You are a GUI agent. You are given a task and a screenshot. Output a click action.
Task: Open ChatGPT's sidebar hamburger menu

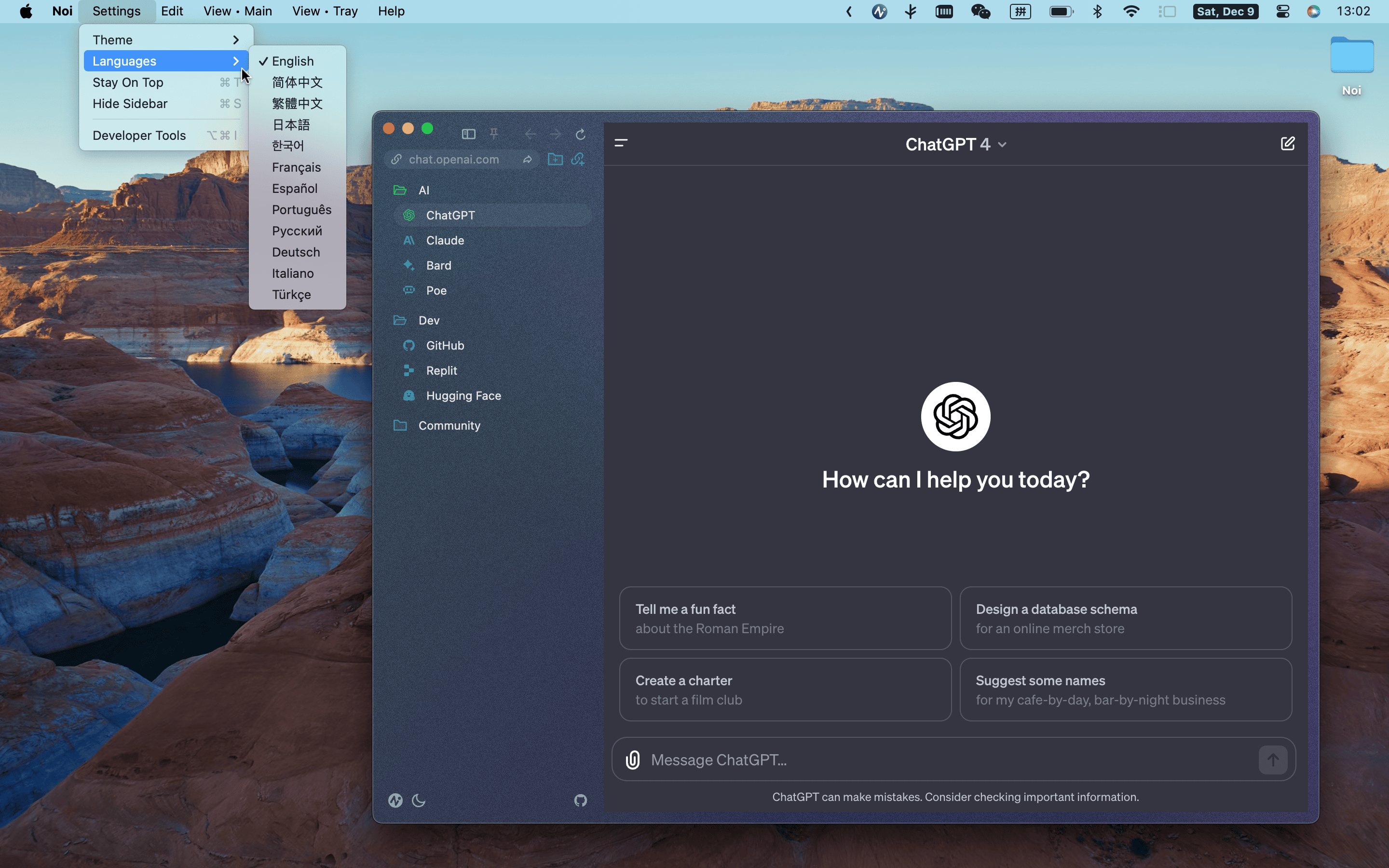point(621,143)
